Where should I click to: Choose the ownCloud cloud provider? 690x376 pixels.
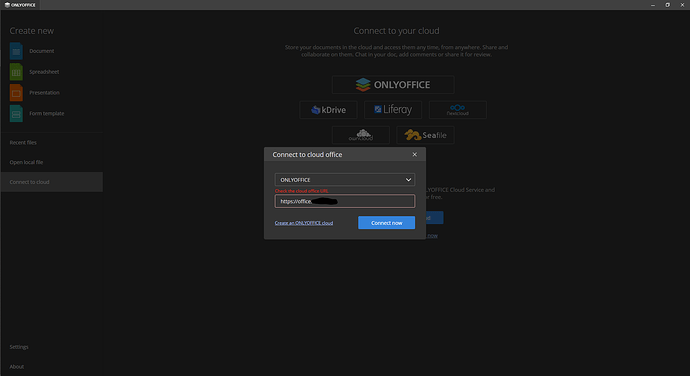360,135
